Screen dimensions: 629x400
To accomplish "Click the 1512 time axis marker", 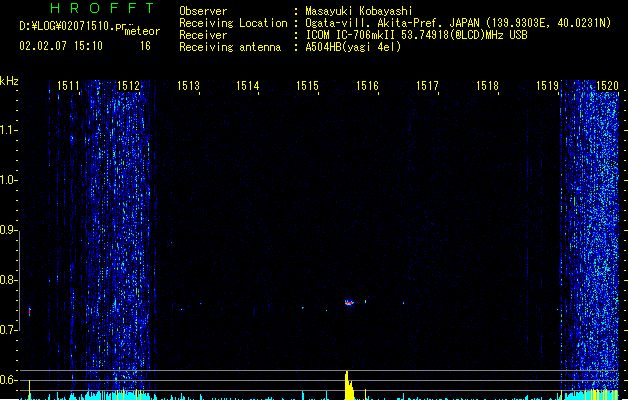I will (x=128, y=86).
